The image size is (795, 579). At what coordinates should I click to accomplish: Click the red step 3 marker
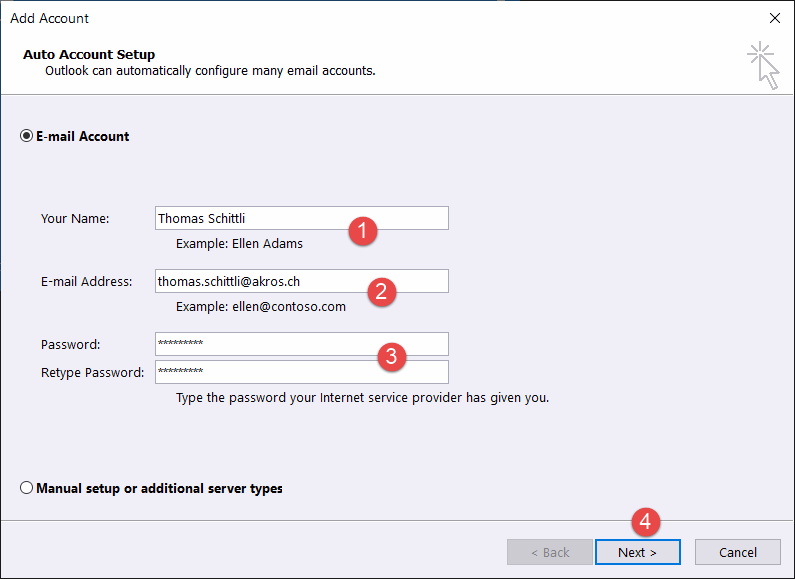393,355
